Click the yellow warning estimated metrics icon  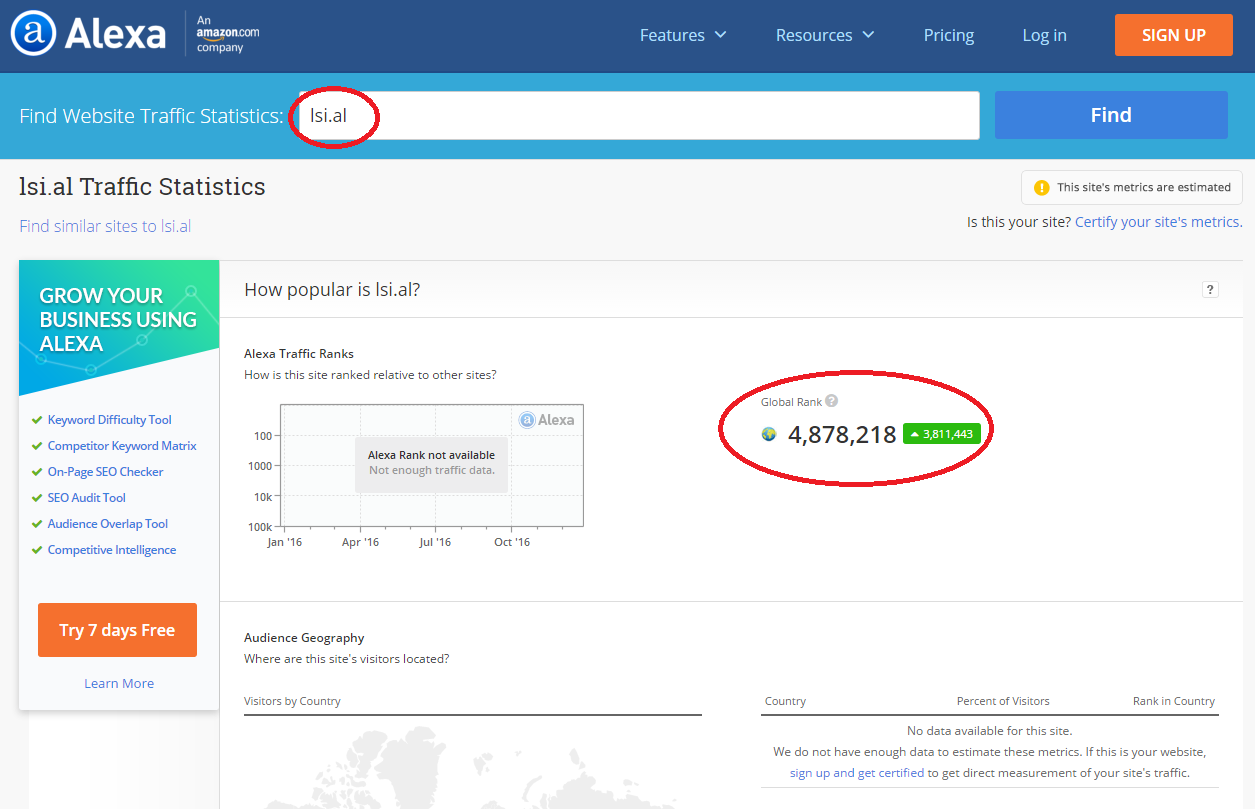1042,187
